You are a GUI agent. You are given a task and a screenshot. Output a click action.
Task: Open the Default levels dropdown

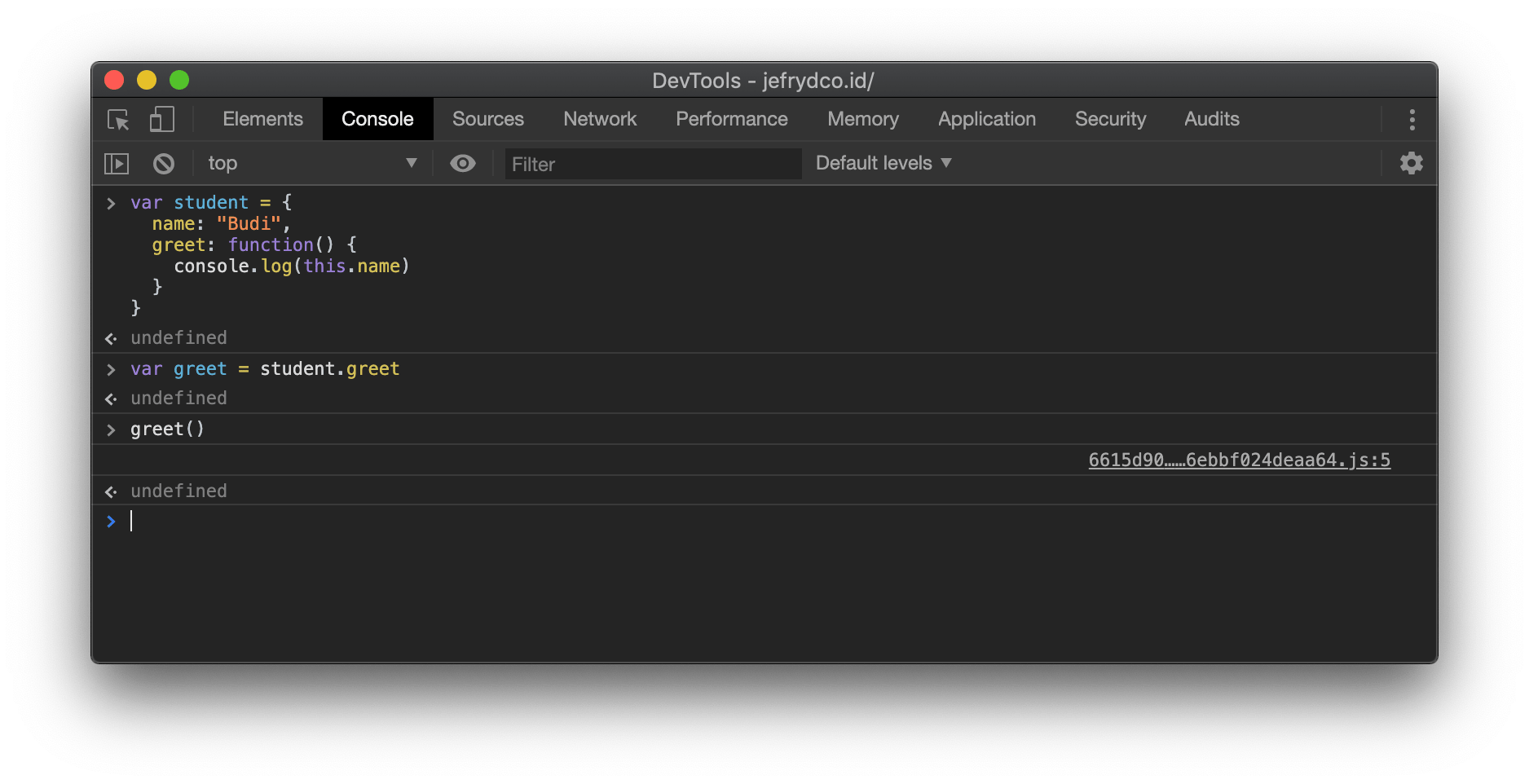coord(883,163)
